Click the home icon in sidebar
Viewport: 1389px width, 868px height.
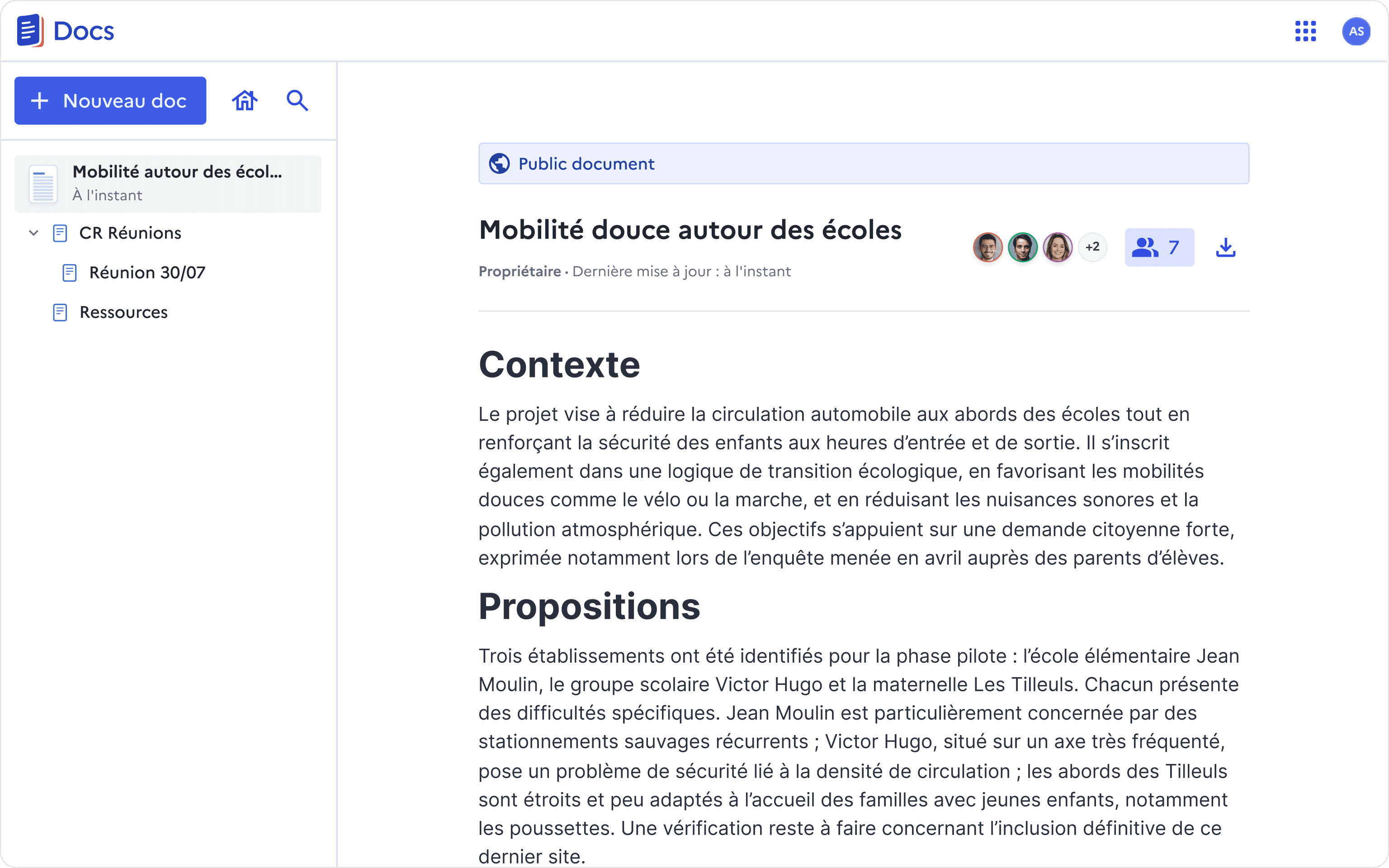[245, 100]
